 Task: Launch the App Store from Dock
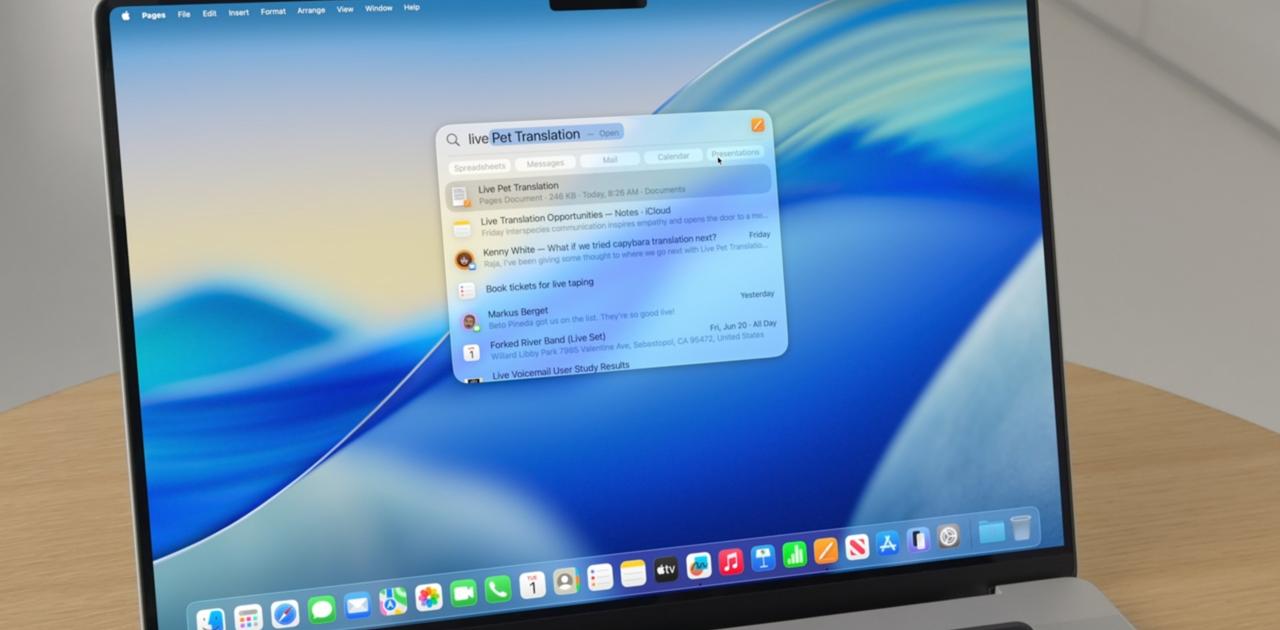[x=888, y=543]
